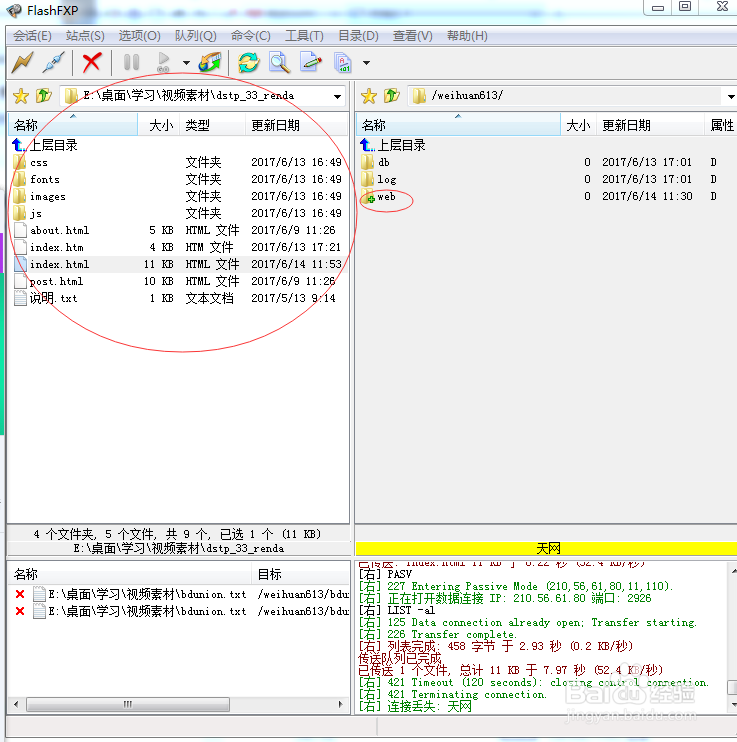Open the 目录(D) menu

pyautogui.click(x=358, y=36)
